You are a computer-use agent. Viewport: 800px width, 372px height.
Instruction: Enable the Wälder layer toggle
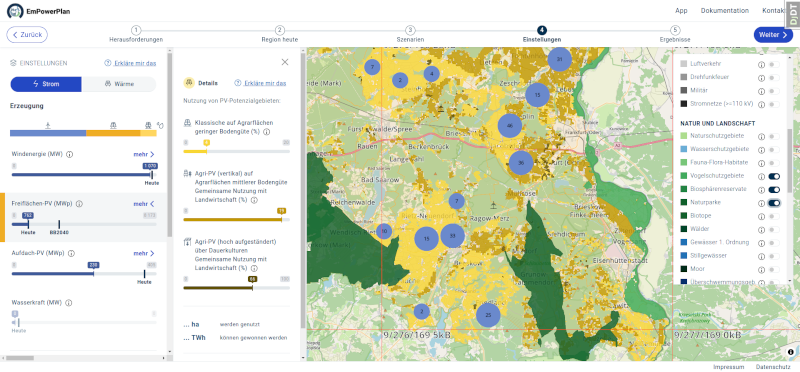[x=774, y=229]
